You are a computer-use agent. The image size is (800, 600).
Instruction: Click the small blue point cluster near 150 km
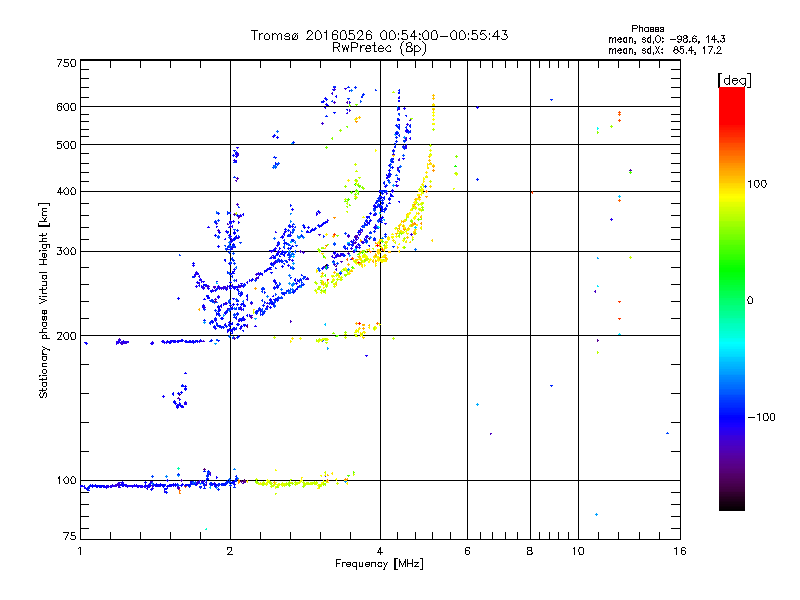coord(179,396)
